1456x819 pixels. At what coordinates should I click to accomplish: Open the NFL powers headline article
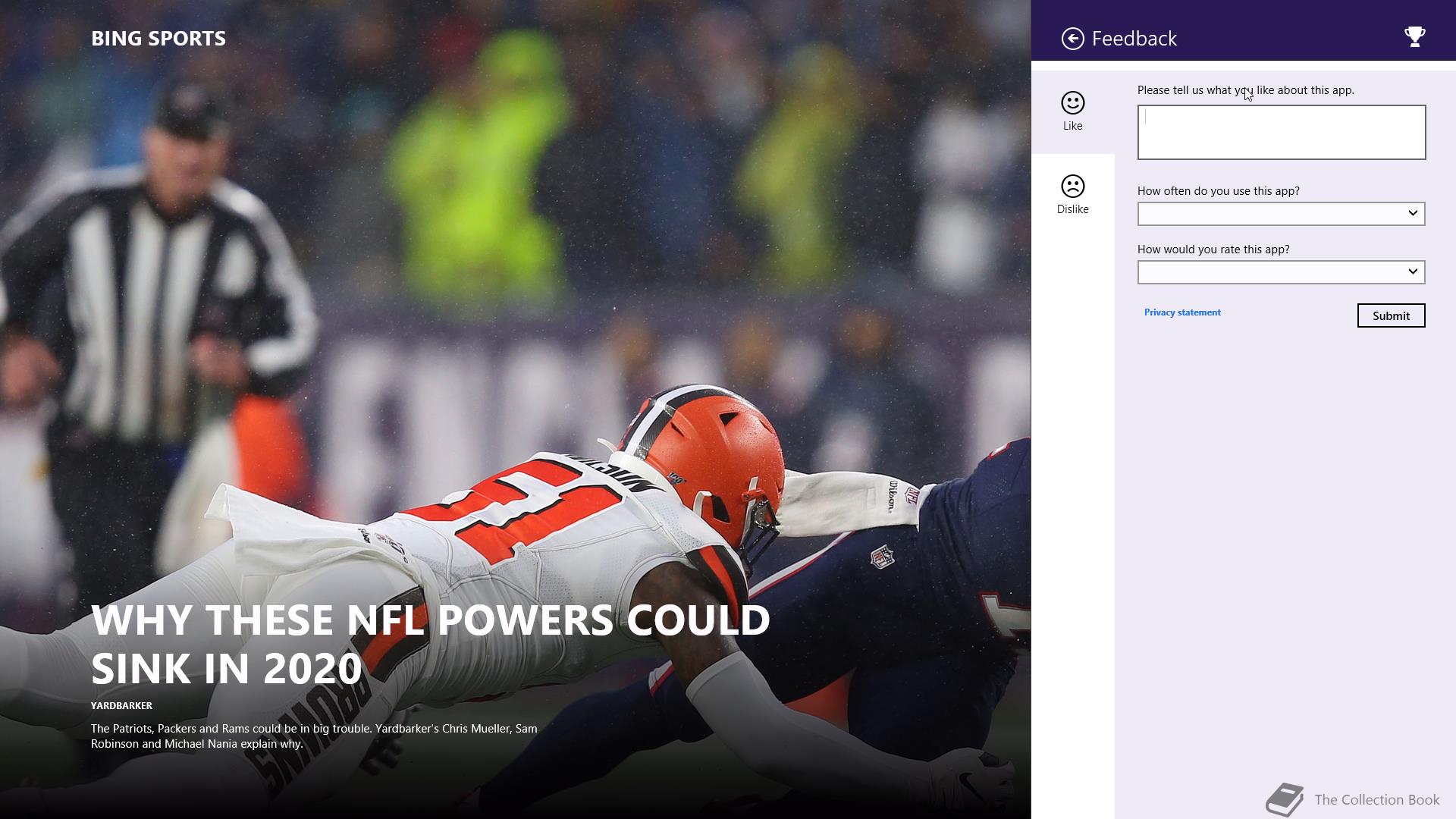click(x=430, y=644)
